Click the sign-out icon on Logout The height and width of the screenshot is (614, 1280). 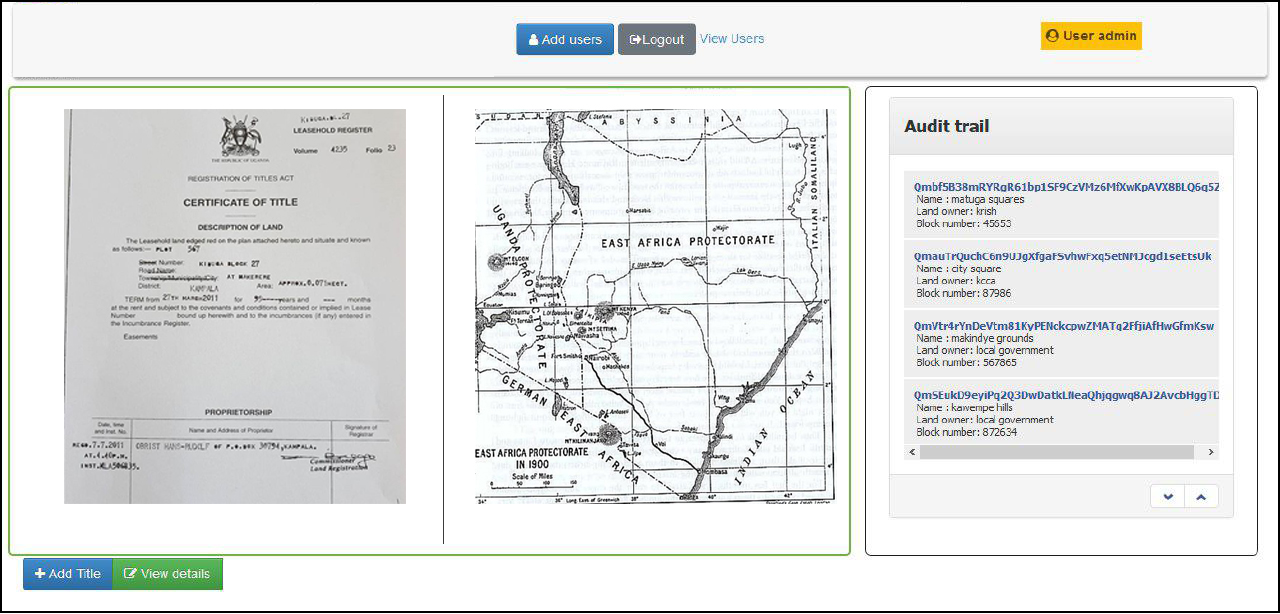point(635,40)
